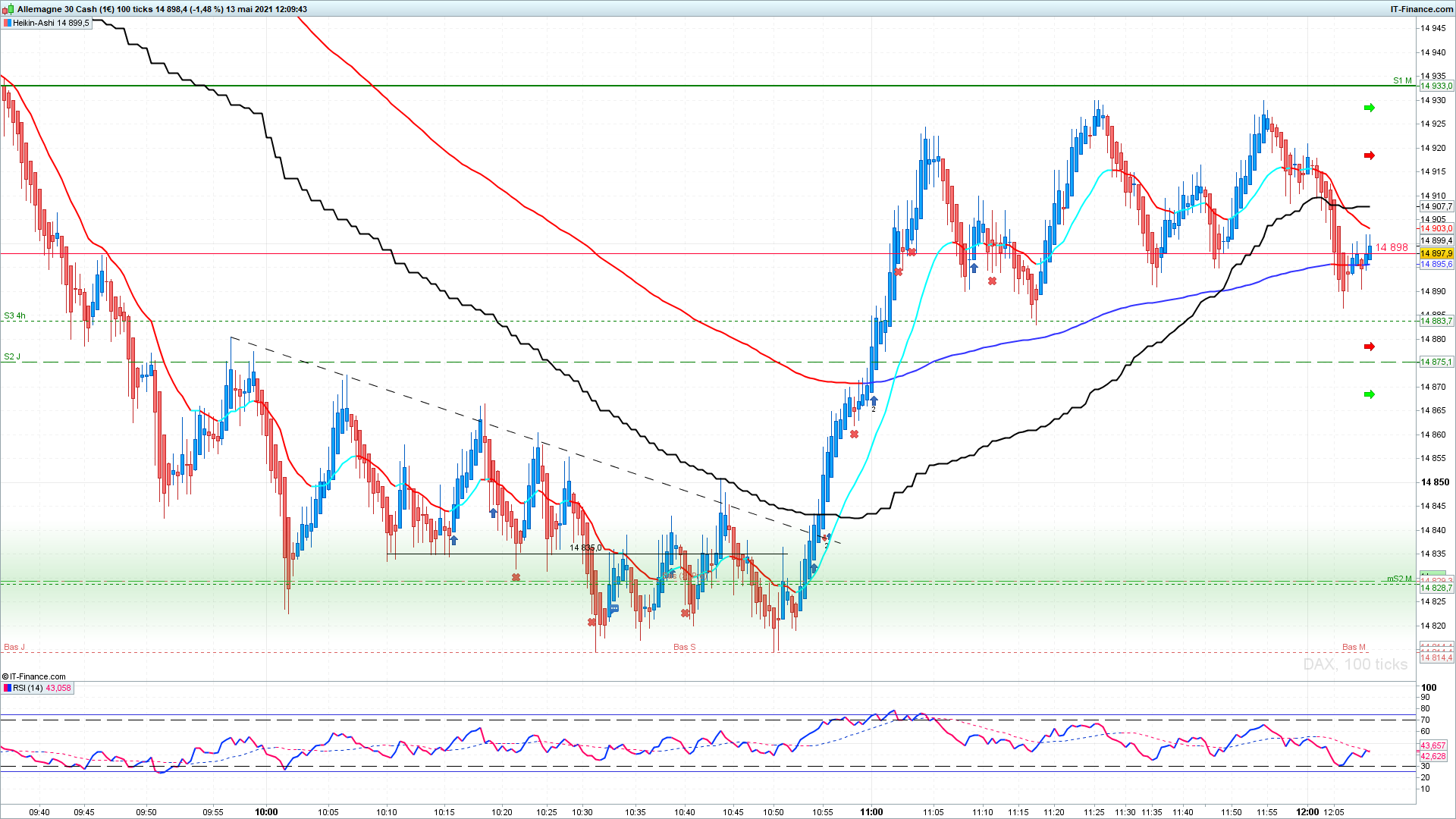Click the red arrow near 14 880 level
The image size is (1456, 819).
1369,347
